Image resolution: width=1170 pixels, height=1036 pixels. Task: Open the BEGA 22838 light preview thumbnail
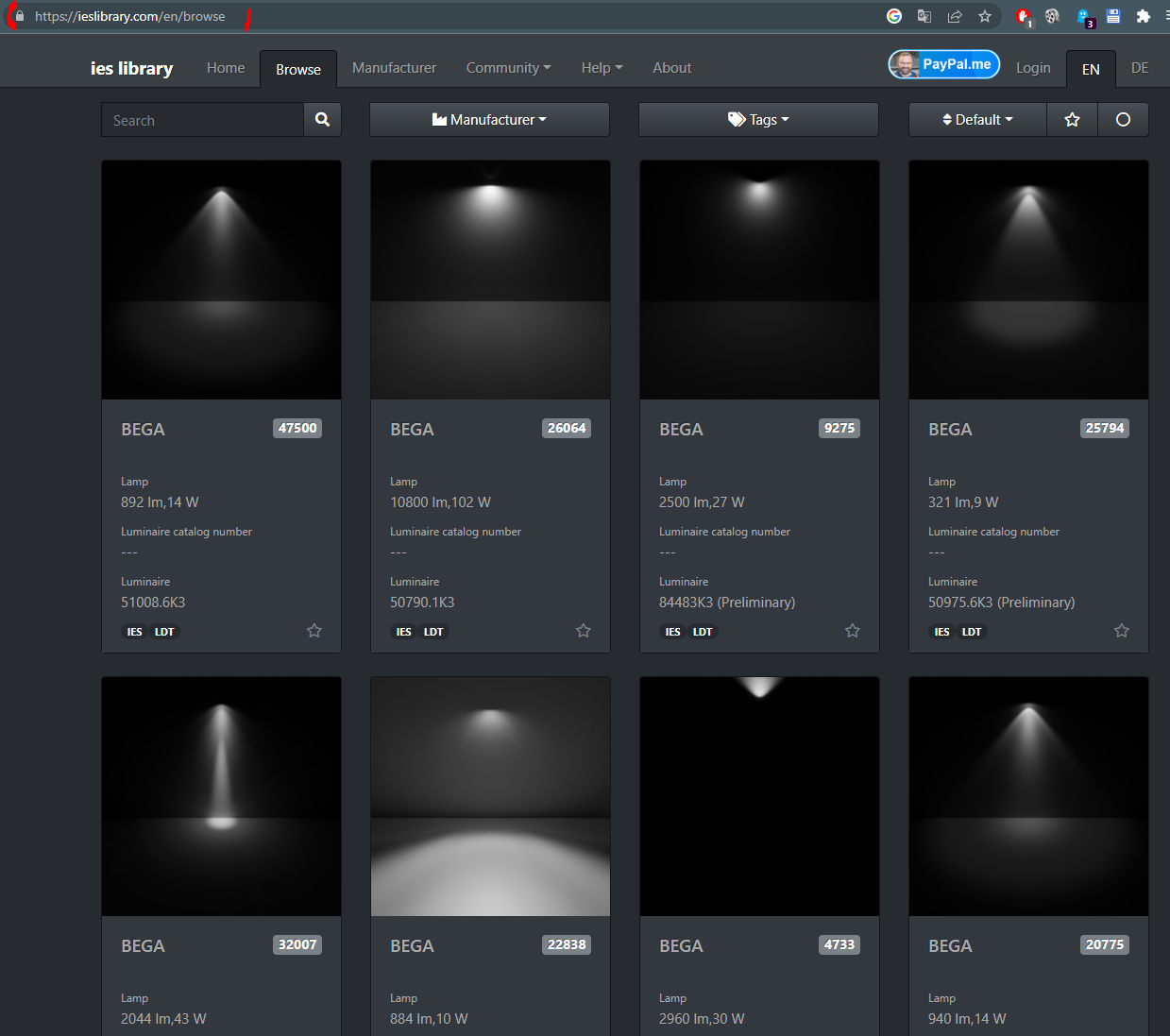[x=490, y=796]
